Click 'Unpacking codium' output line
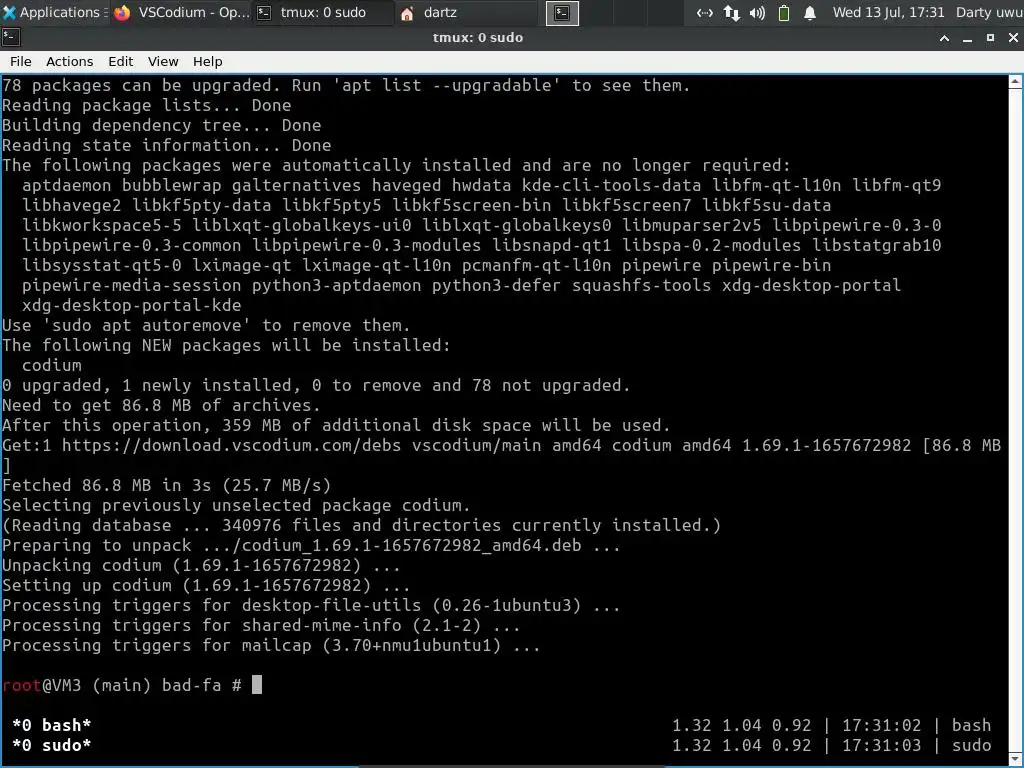Image resolution: width=1024 pixels, height=768 pixels. tap(201, 566)
